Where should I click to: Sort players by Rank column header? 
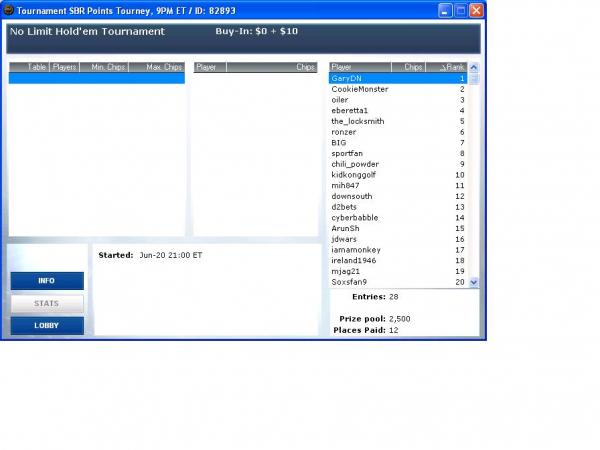pyautogui.click(x=450, y=67)
